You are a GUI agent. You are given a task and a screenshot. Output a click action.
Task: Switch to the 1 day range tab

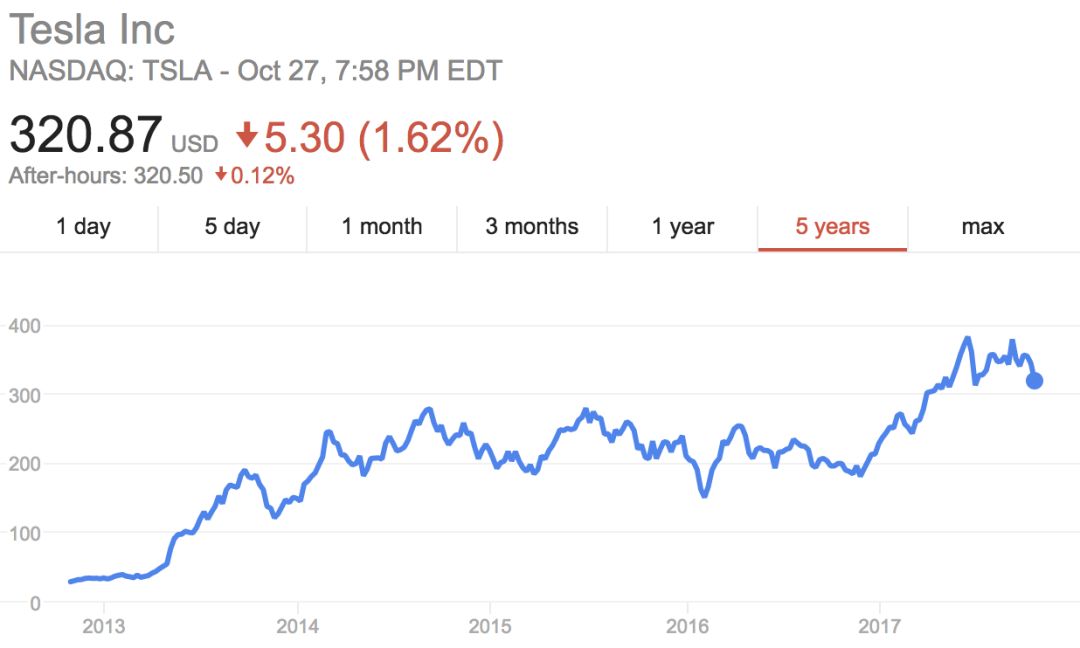tap(83, 227)
